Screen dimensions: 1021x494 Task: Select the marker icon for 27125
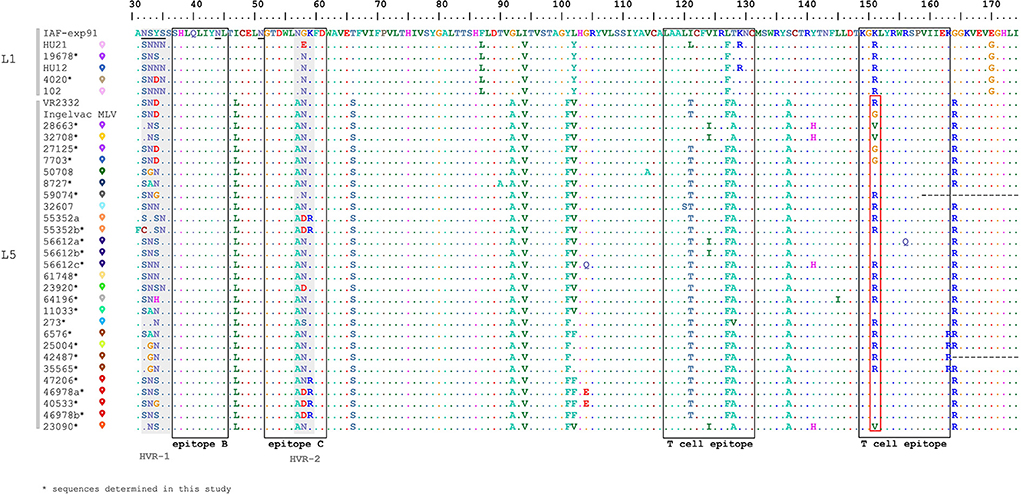(102, 149)
